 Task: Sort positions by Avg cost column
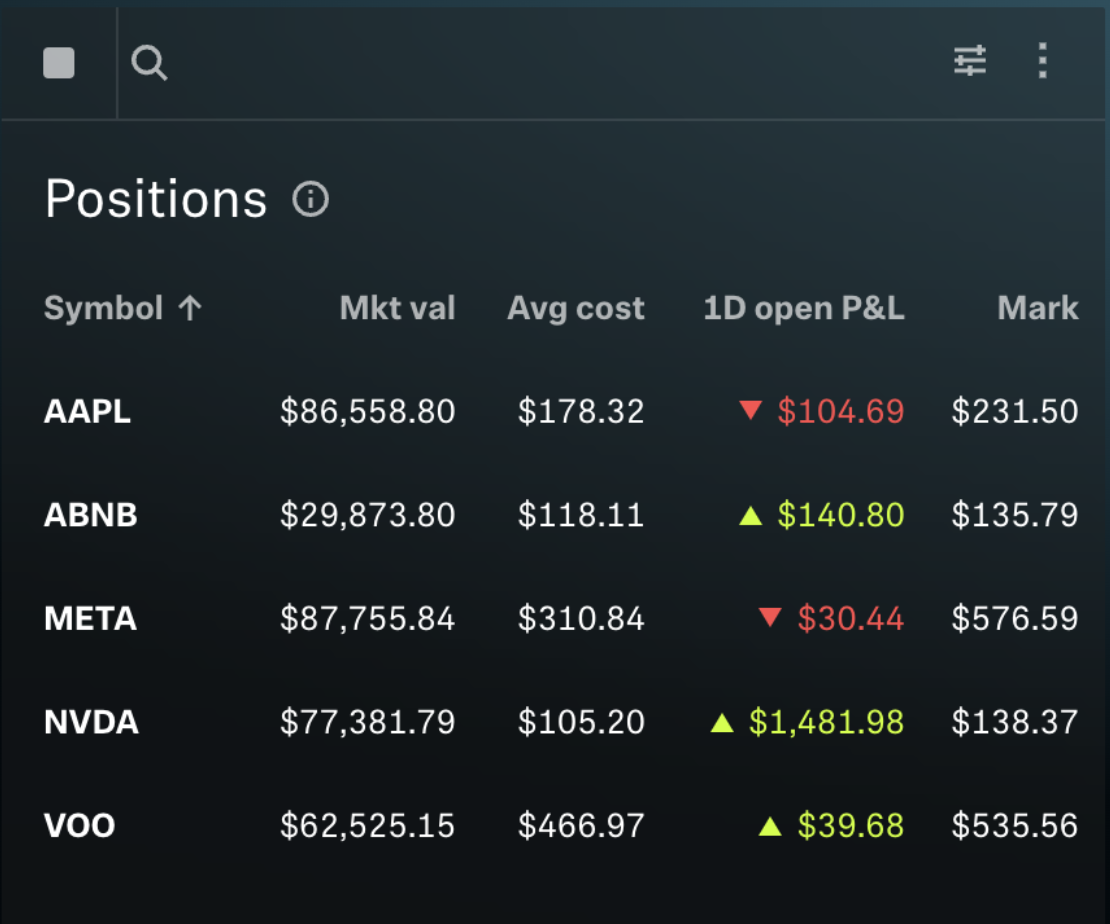click(575, 308)
